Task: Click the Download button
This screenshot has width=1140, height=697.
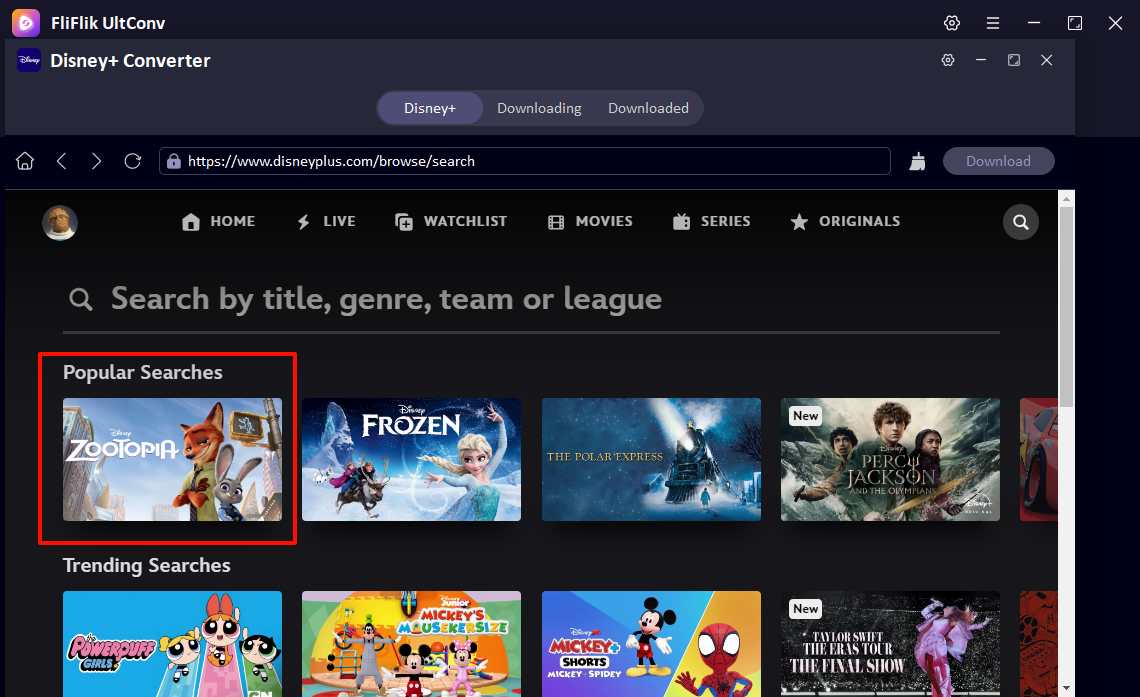Action: 998,161
